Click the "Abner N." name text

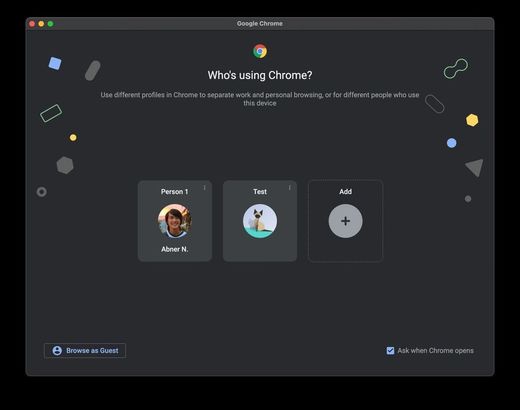click(x=175, y=249)
